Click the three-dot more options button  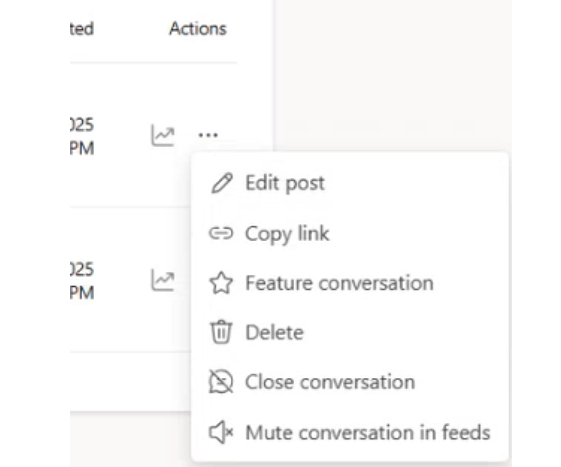tap(208, 135)
